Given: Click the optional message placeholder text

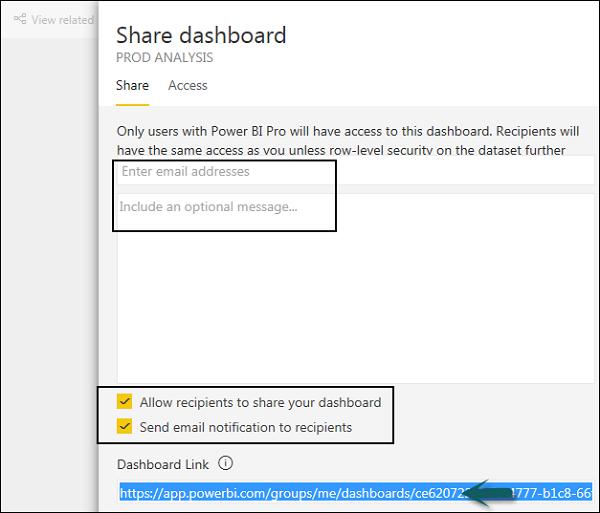Looking at the screenshot, I should (209, 207).
